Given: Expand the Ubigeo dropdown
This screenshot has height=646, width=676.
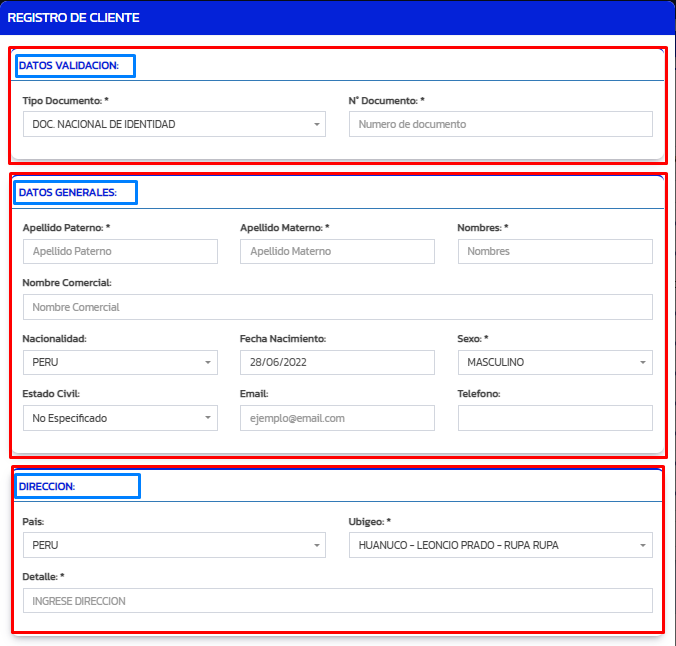Looking at the screenshot, I should click(x=500, y=545).
